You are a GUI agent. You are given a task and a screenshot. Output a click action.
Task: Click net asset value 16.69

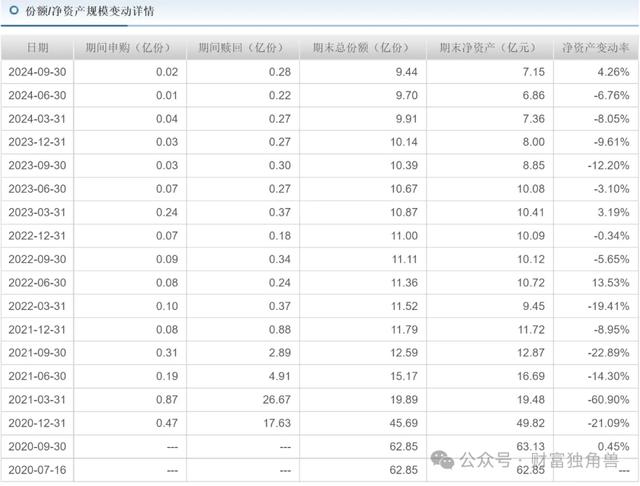coord(531,376)
